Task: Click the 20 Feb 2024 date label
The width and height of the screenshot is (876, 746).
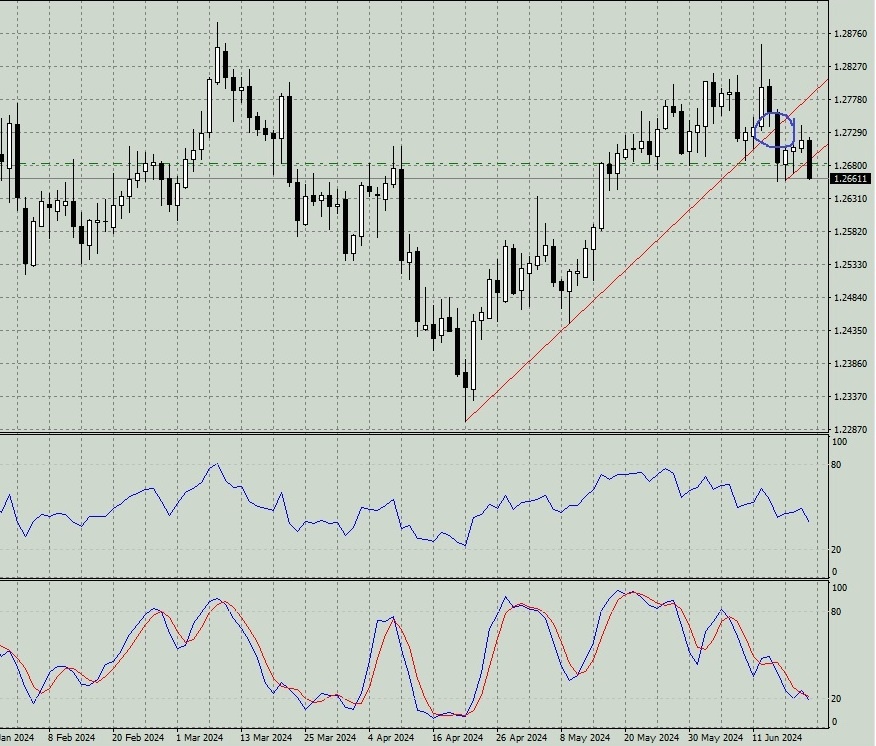Action: coord(138,738)
